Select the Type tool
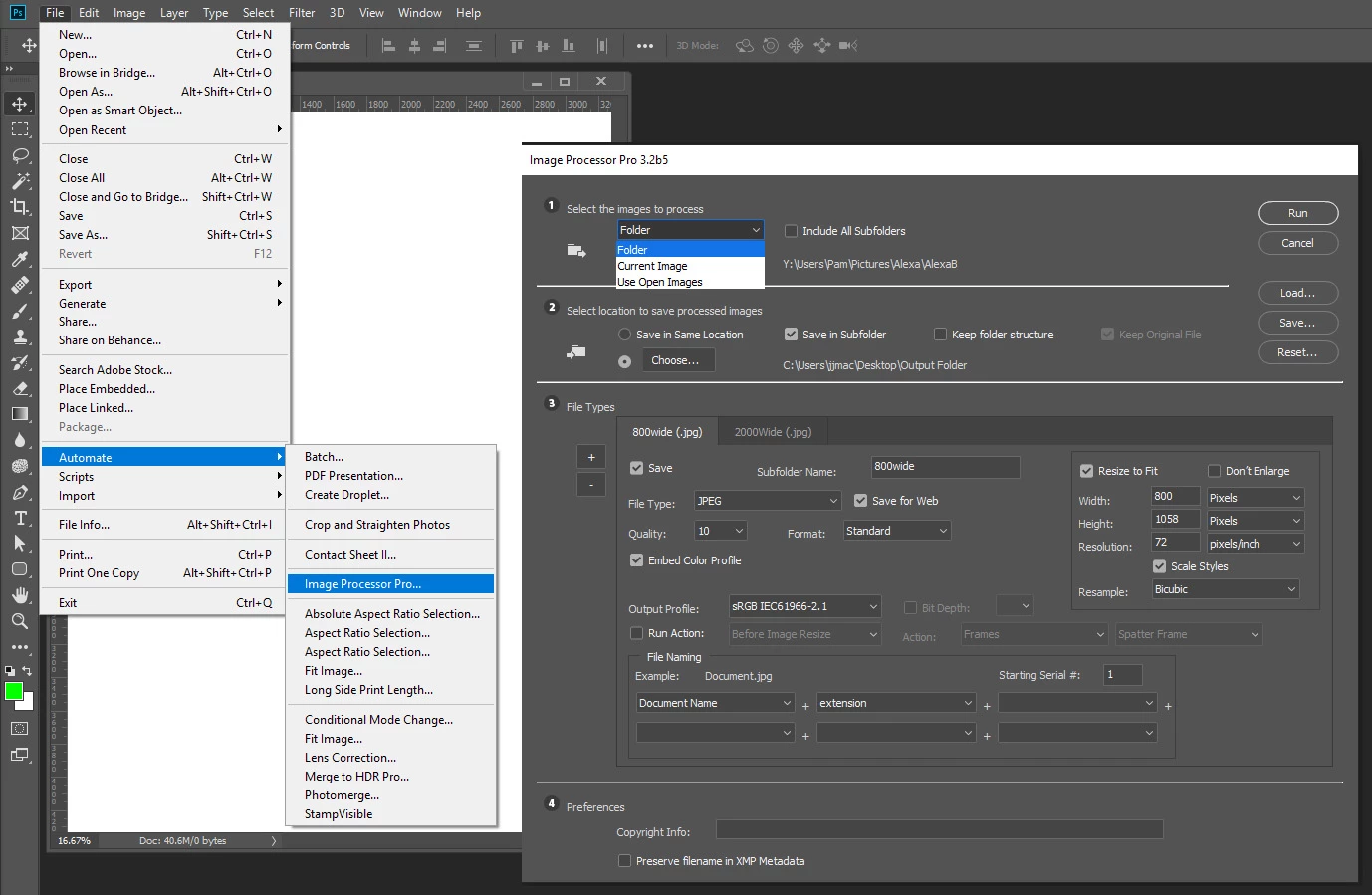The width and height of the screenshot is (1372, 895). pyautogui.click(x=20, y=518)
